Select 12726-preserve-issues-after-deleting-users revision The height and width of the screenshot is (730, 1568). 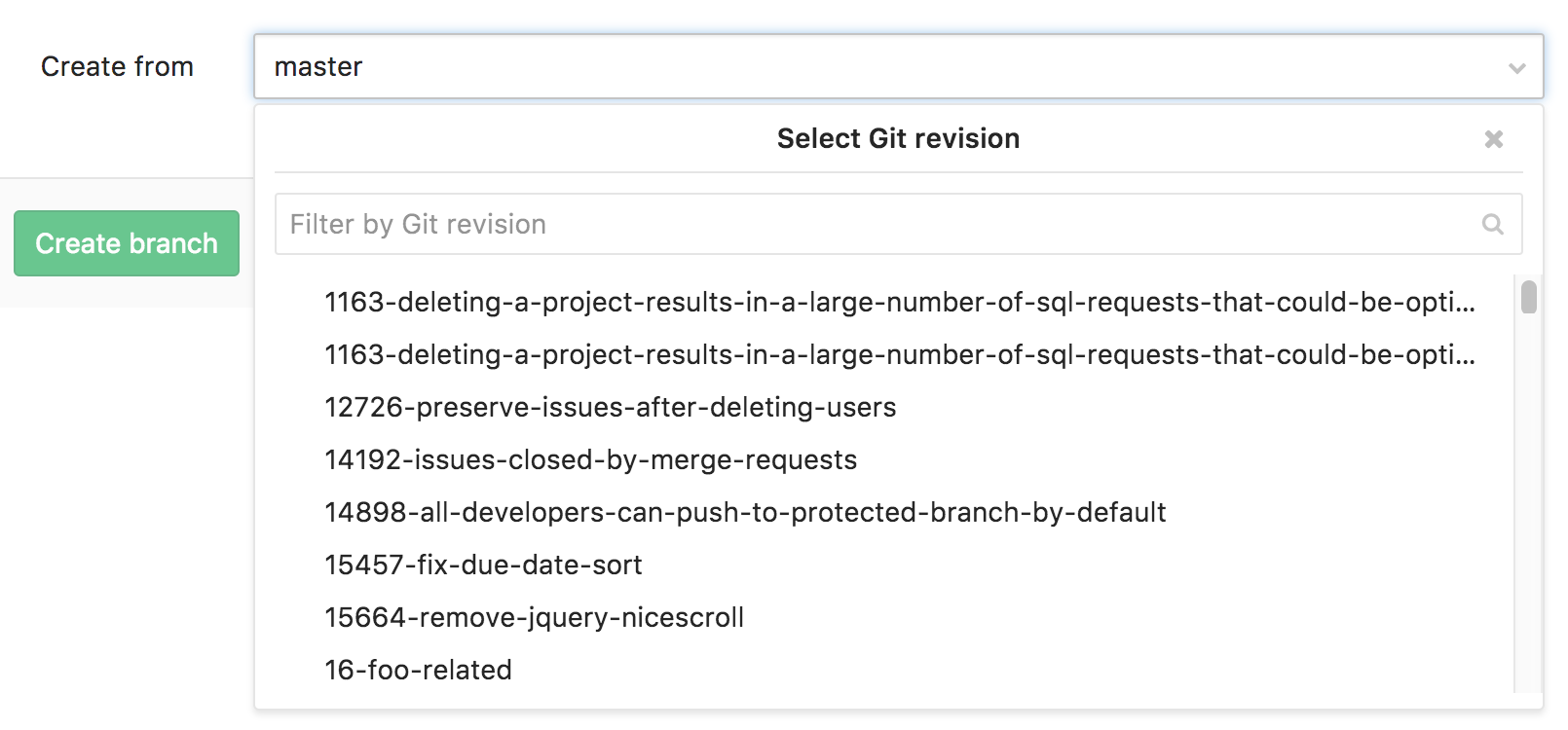coord(610,408)
